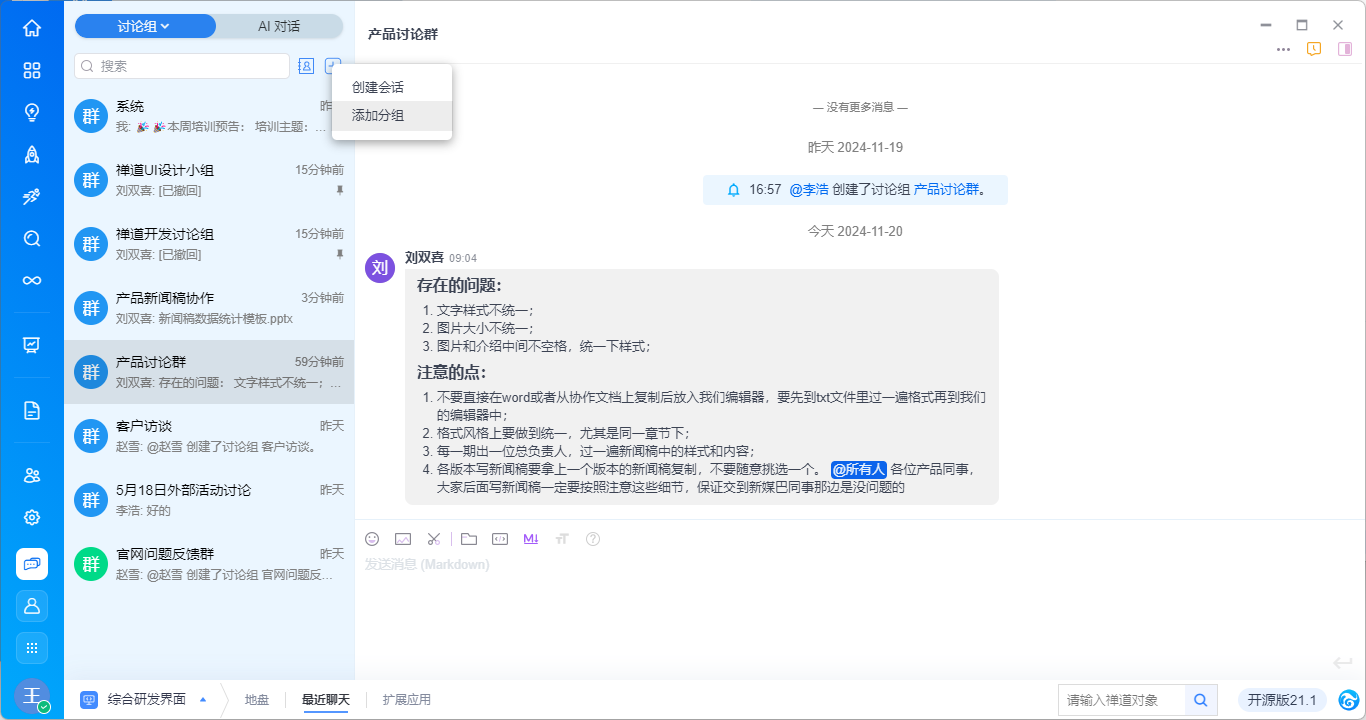The height and width of the screenshot is (720, 1366).
Task: Toggle the font size text icon
Action: pyautogui.click(x=562, y=539)
